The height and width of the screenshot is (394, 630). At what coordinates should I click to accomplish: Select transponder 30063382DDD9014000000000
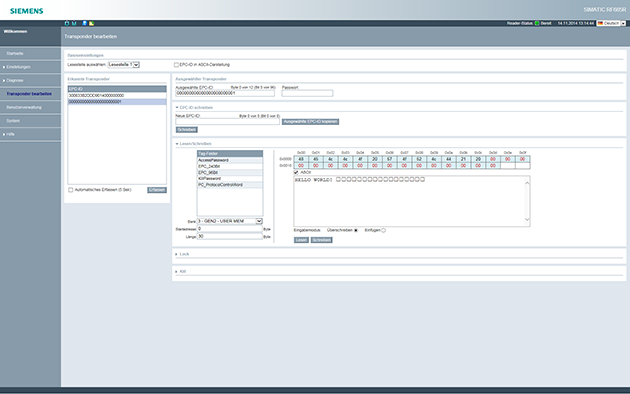coord(117,96)
